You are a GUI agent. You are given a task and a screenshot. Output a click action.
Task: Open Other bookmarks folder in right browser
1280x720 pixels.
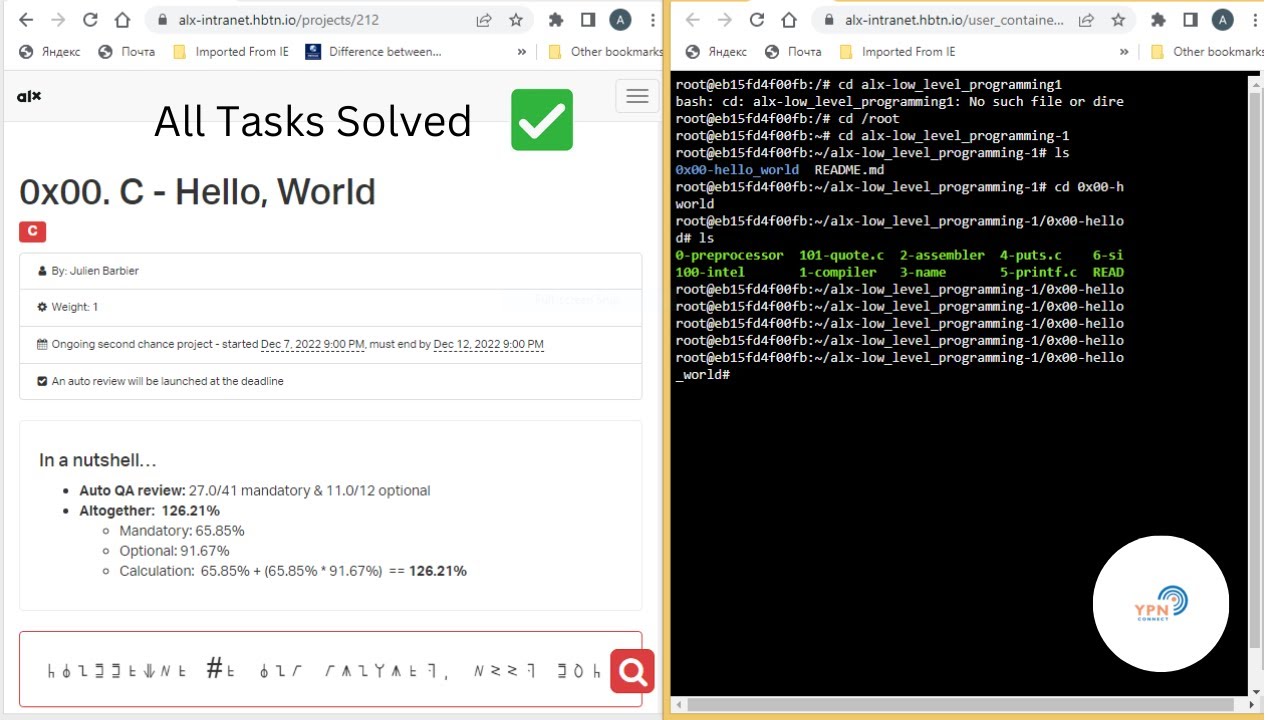tap(1207, 52)
